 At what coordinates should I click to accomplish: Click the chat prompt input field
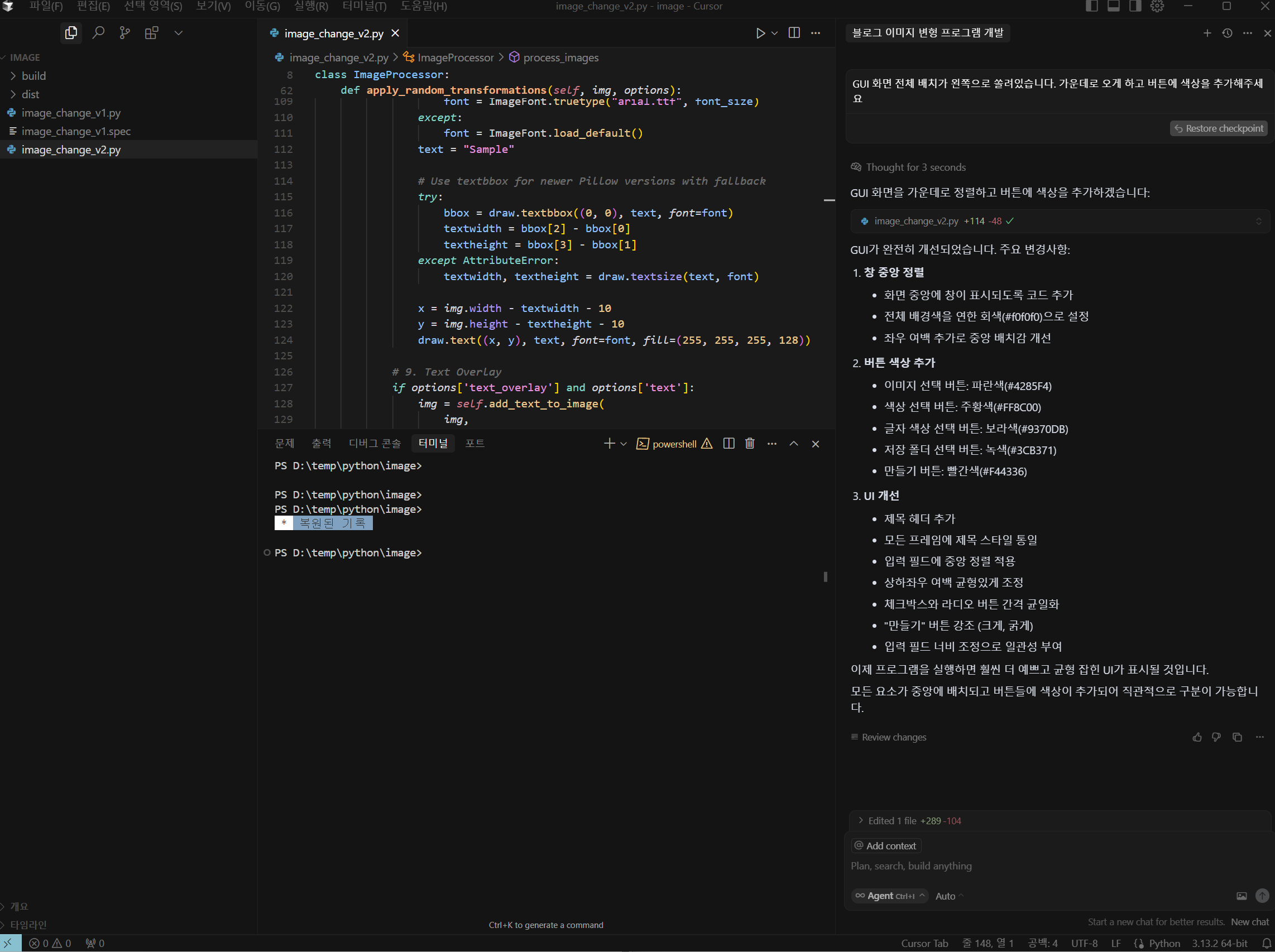pos(1038,866)
